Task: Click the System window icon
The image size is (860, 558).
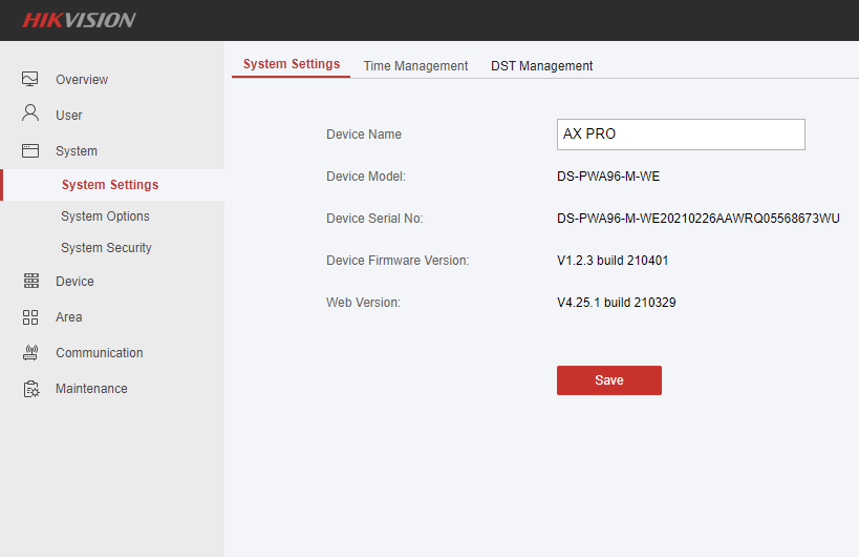Action: coord(30,151)
